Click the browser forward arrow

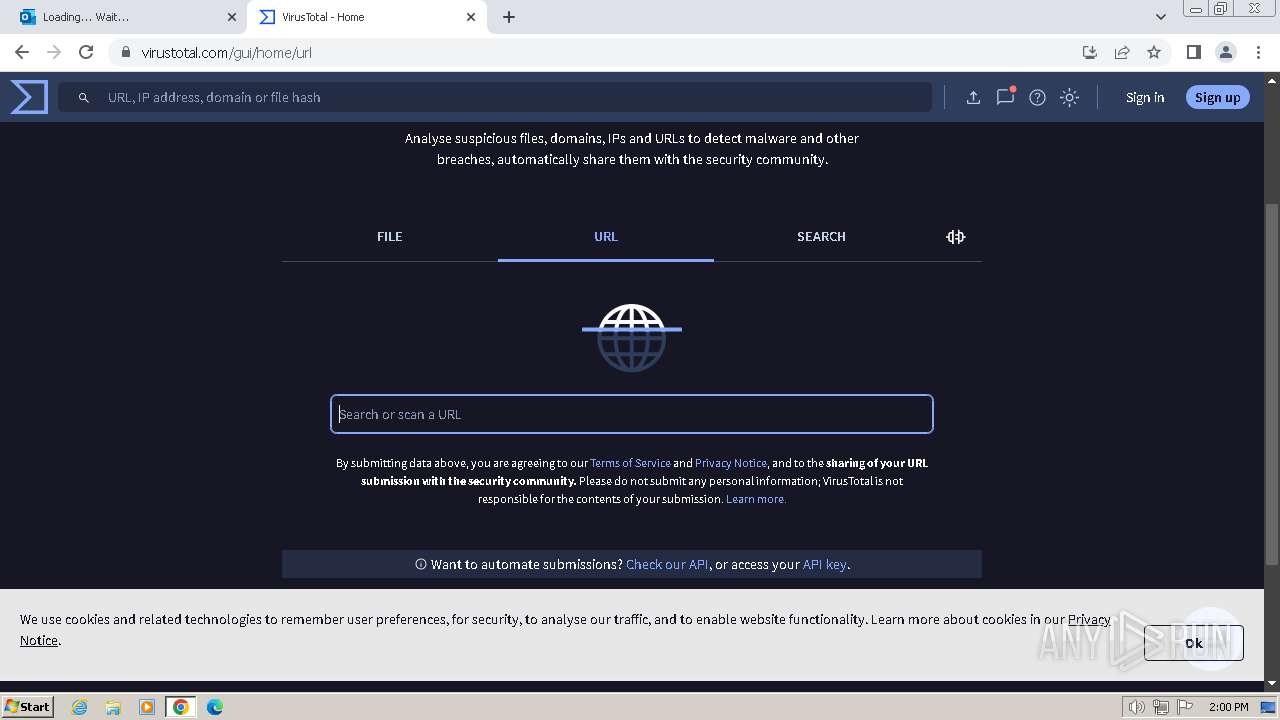click(54, 52)
